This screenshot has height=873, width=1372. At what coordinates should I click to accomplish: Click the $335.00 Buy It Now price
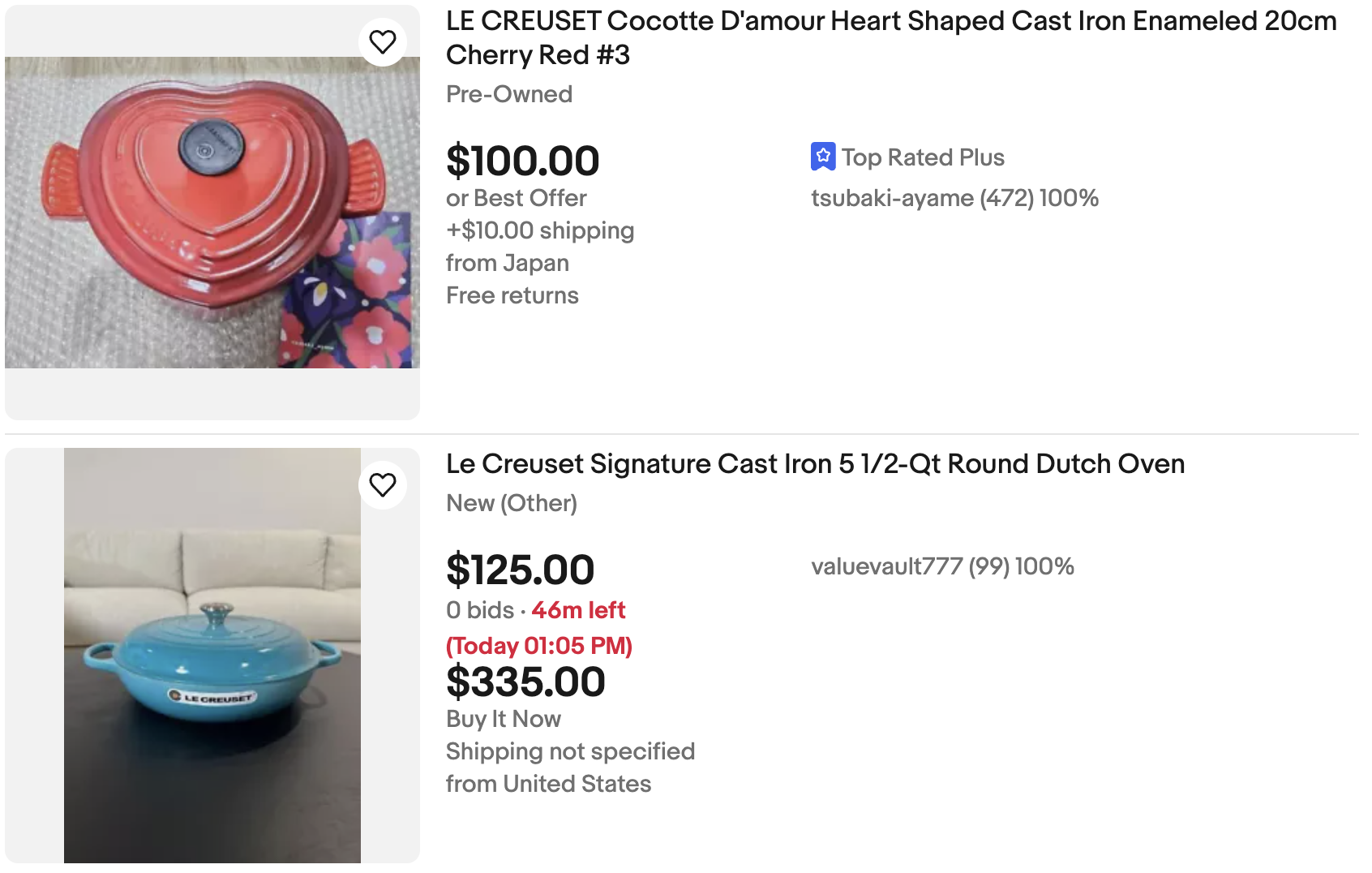pyautogui.click(x=525, y=682)
